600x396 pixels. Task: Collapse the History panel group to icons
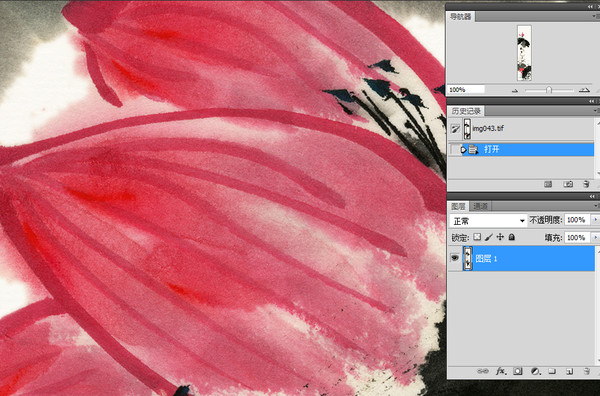[592, 101]
